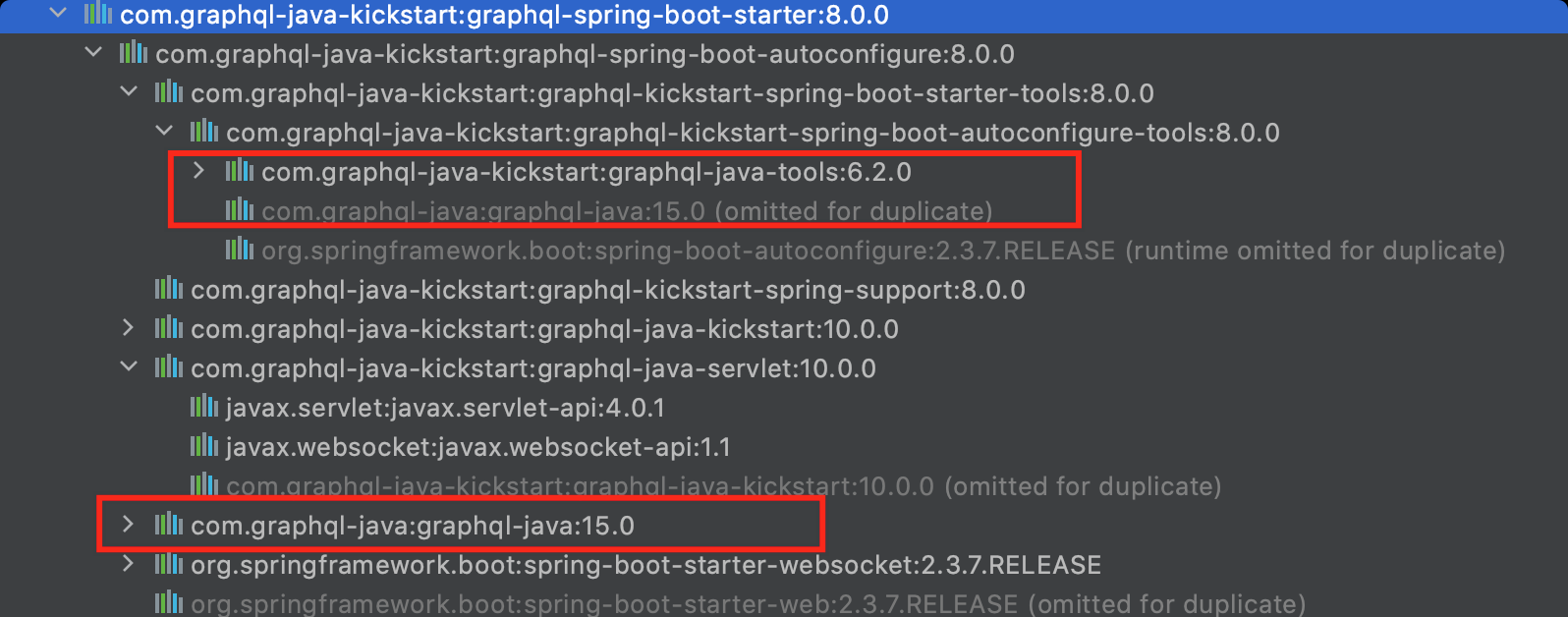
Task: Click library icon of expandable graphql-java-kickstart:10.0.0
Action: coord(169,328)
